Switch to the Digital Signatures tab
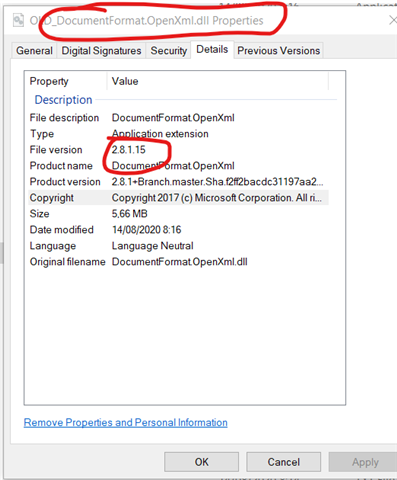Image resolution: width=397 pixels, height=480 pixels. 101,51
